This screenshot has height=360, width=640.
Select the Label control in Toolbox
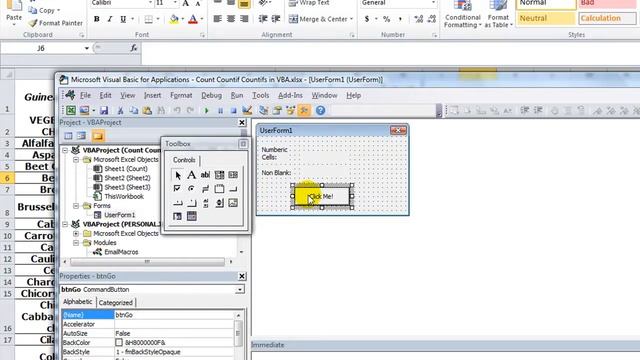[x=191, y=175]
